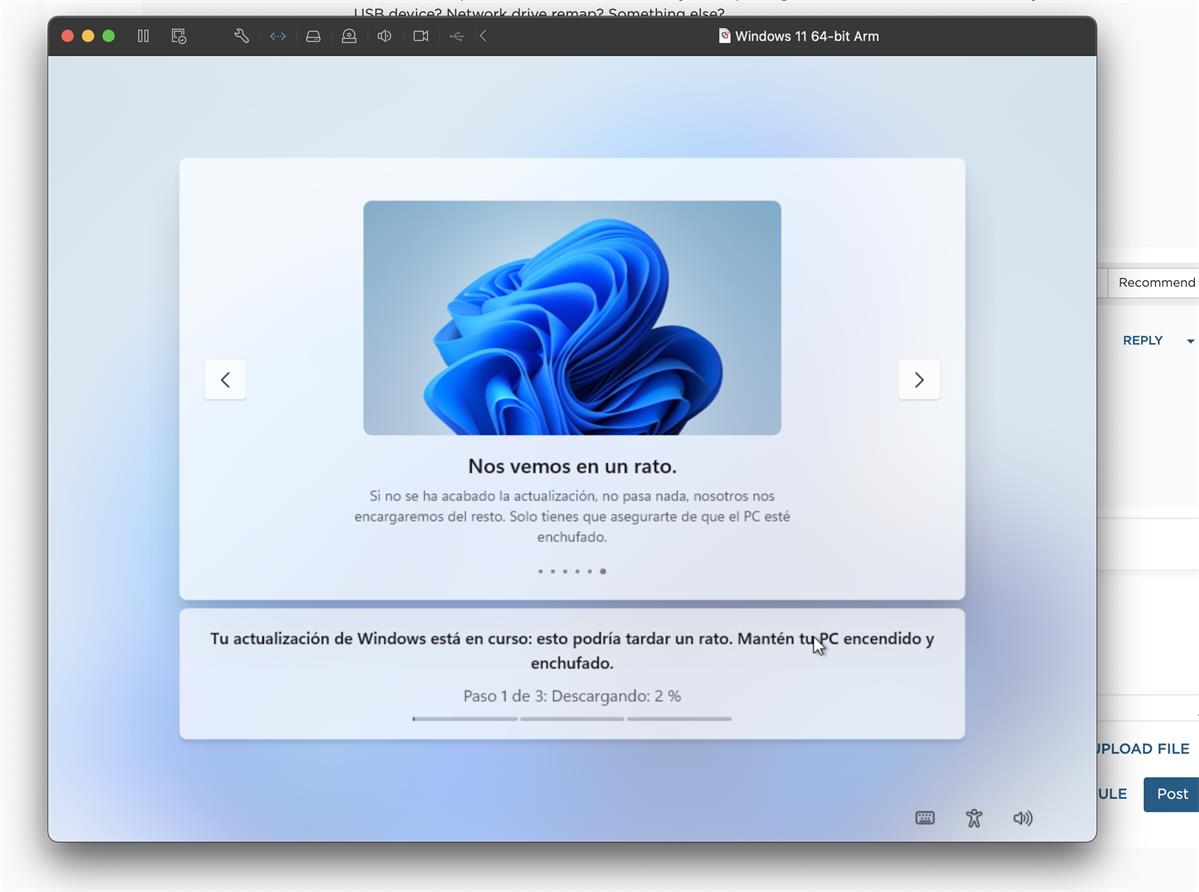Click the download progress bar
The image size is (1199, 892).
click(572, 718)
